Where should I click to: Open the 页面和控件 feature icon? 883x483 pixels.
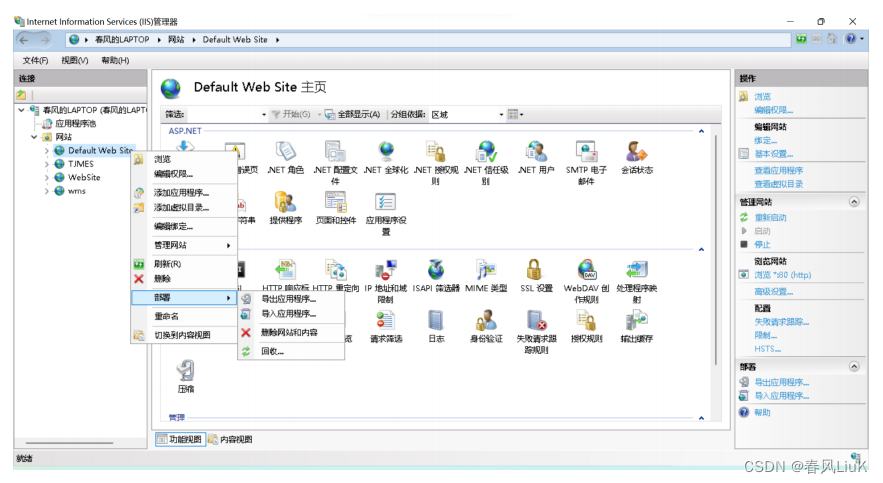point(336,208)
